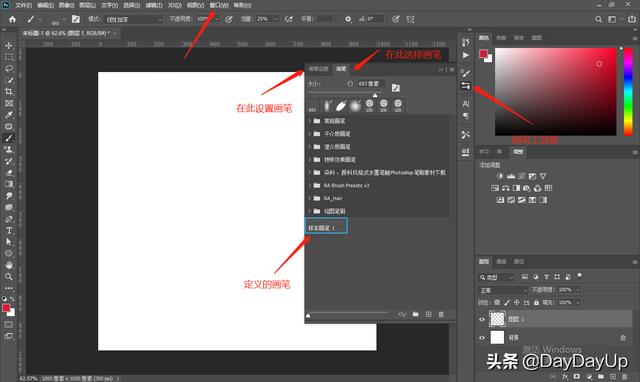Select the Move tool
This screenshot has height=382, width=640.
coord(9,45)
